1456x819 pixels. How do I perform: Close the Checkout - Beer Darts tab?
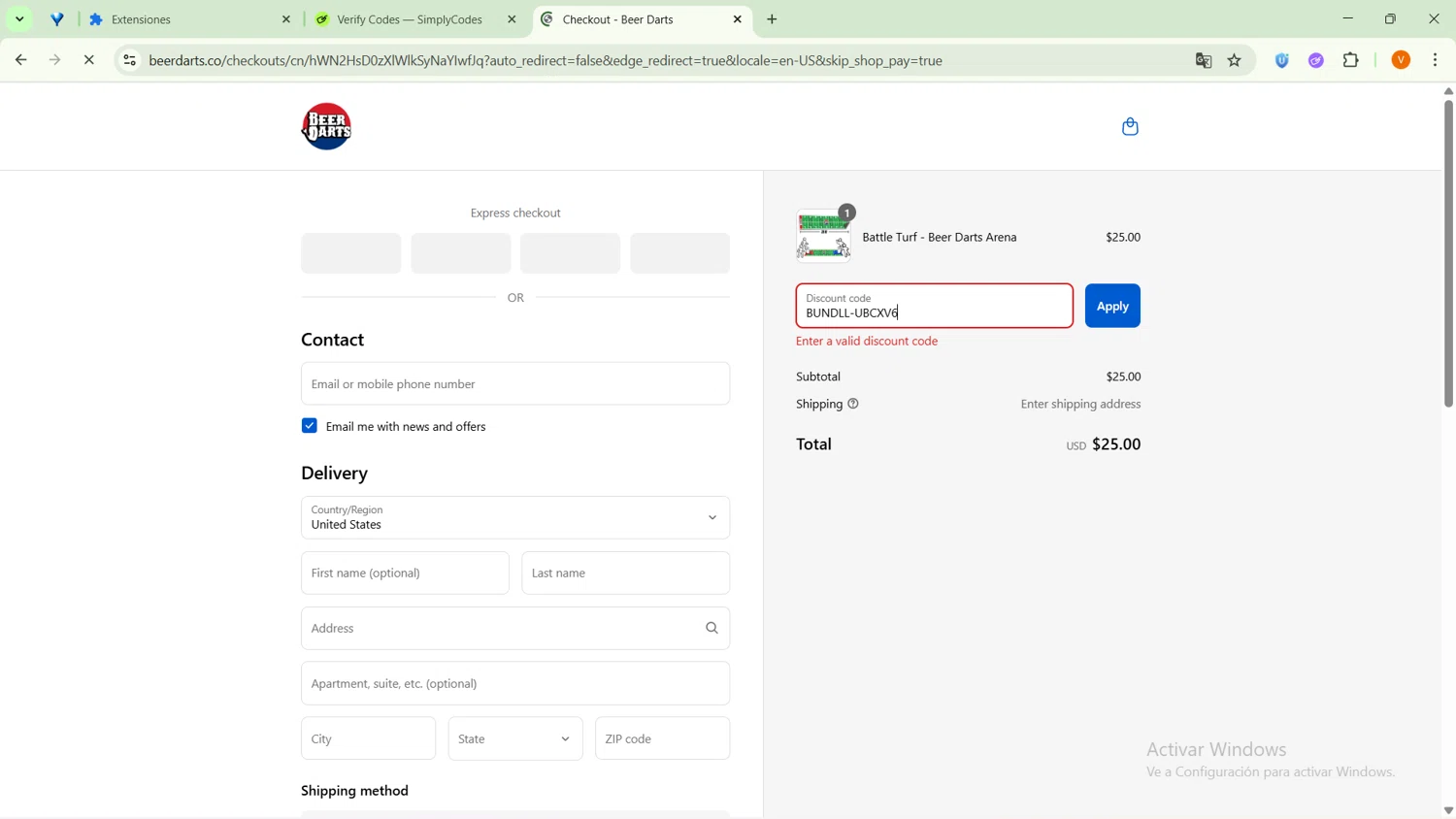[738, 19]
